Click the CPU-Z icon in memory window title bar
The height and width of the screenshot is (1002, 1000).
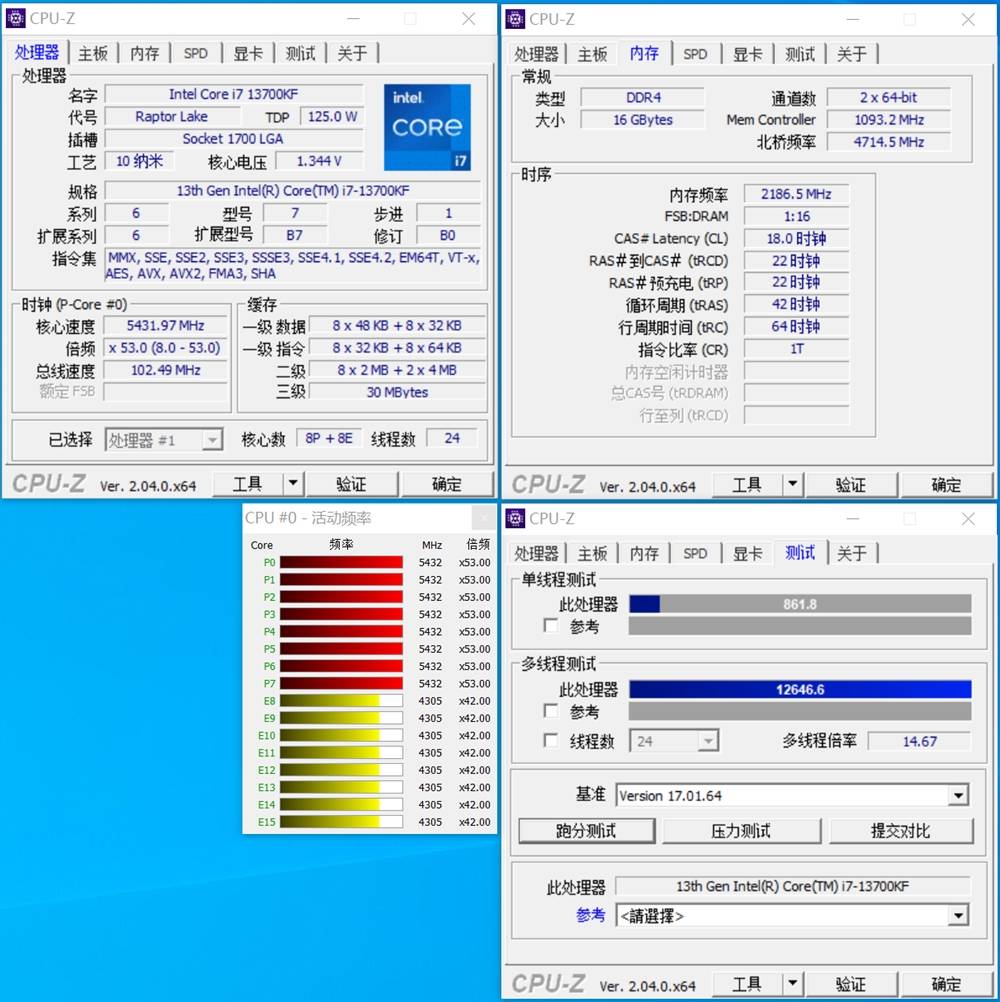click(515, 18)
